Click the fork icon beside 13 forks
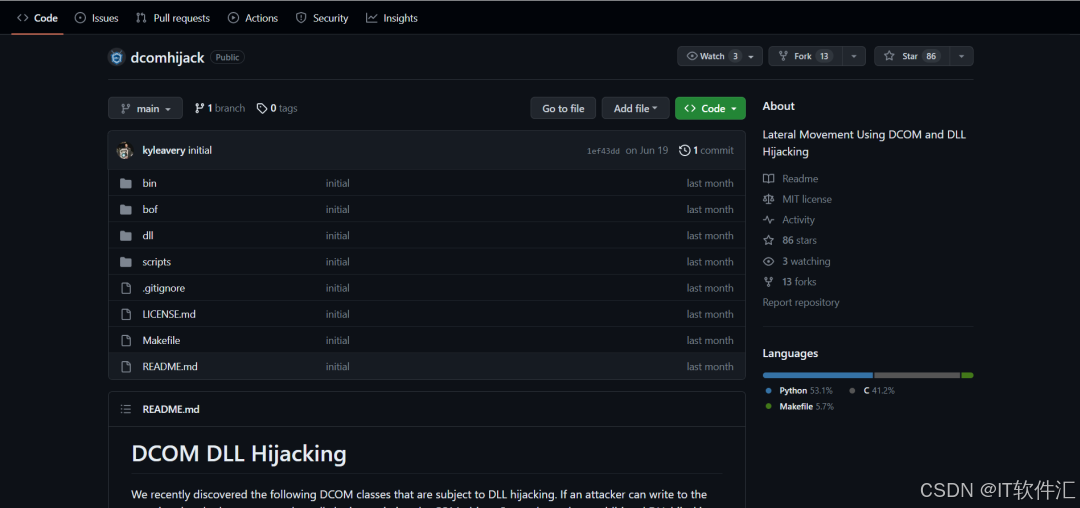This screenshot has width=1080, height=508. click(x=769, y=282)
